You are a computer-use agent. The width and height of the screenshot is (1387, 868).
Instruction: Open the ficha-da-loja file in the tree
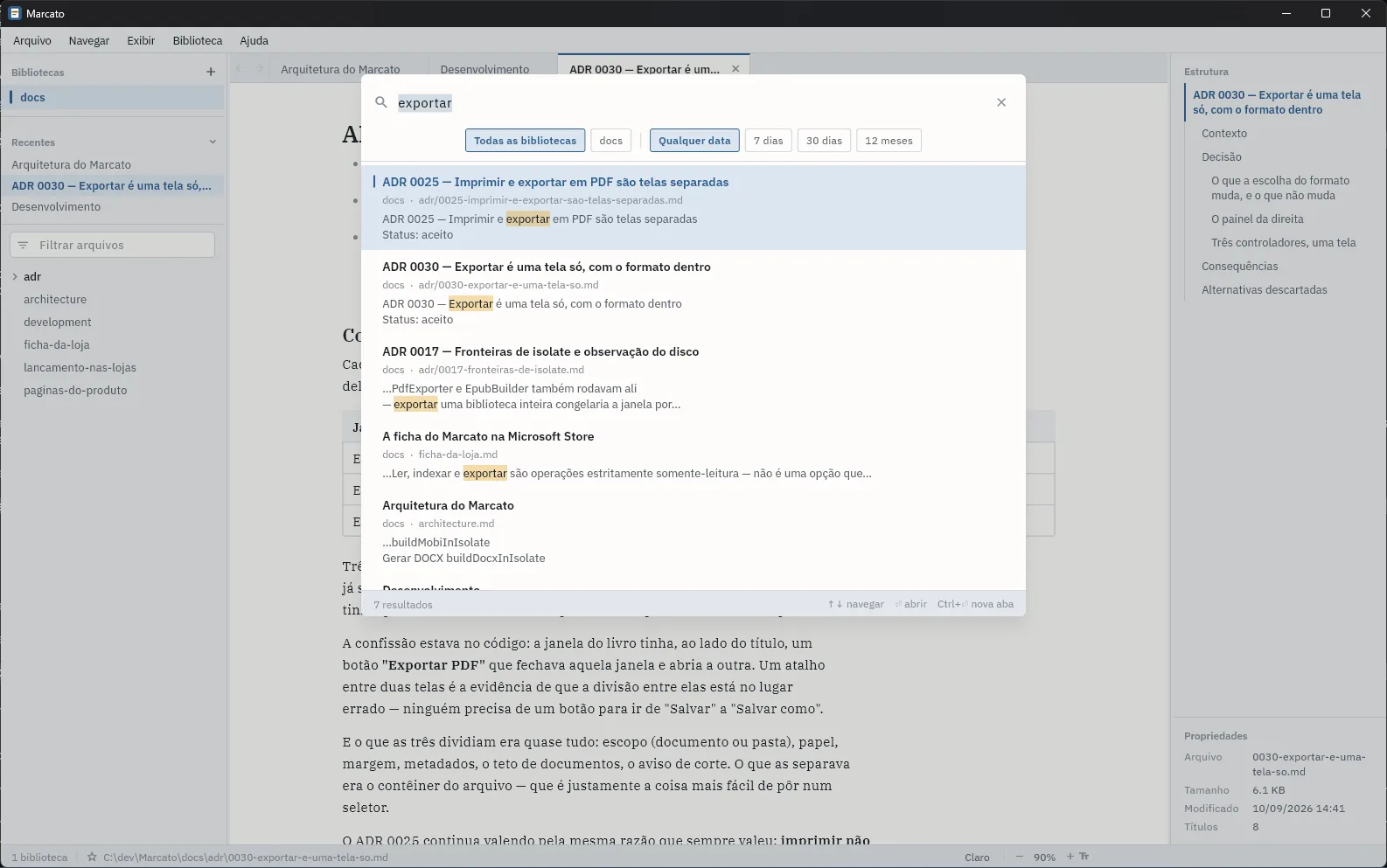[x=57, y=344]
